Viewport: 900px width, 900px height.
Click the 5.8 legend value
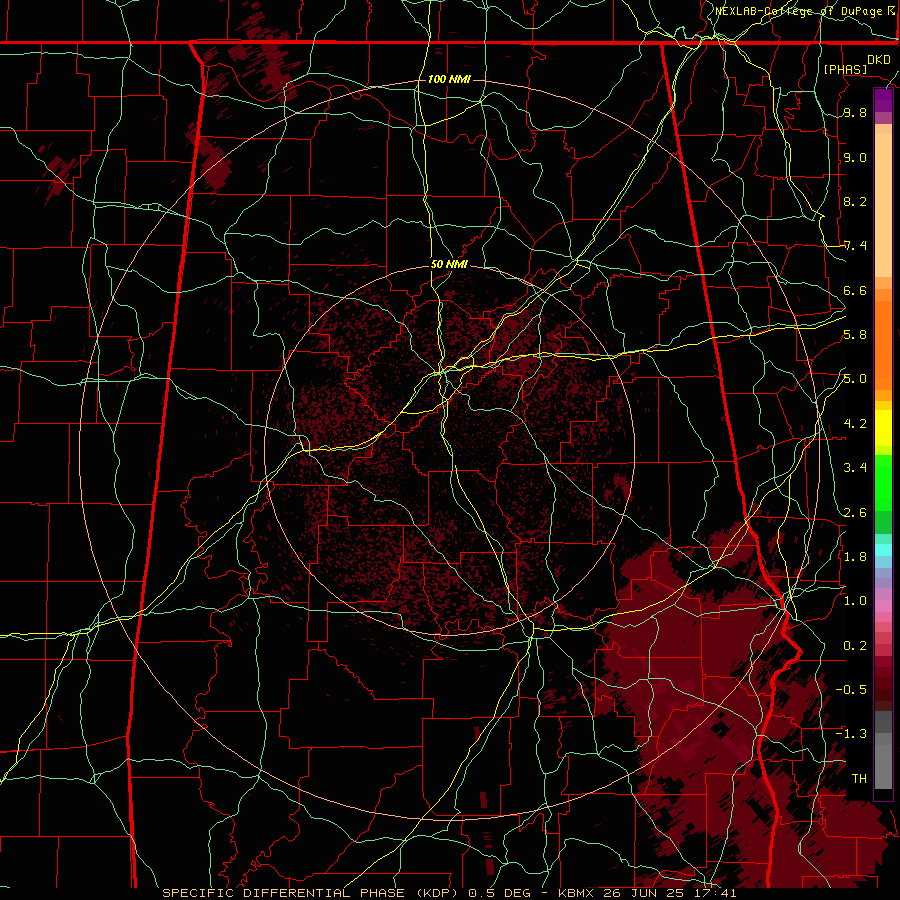tap(855, 335)
